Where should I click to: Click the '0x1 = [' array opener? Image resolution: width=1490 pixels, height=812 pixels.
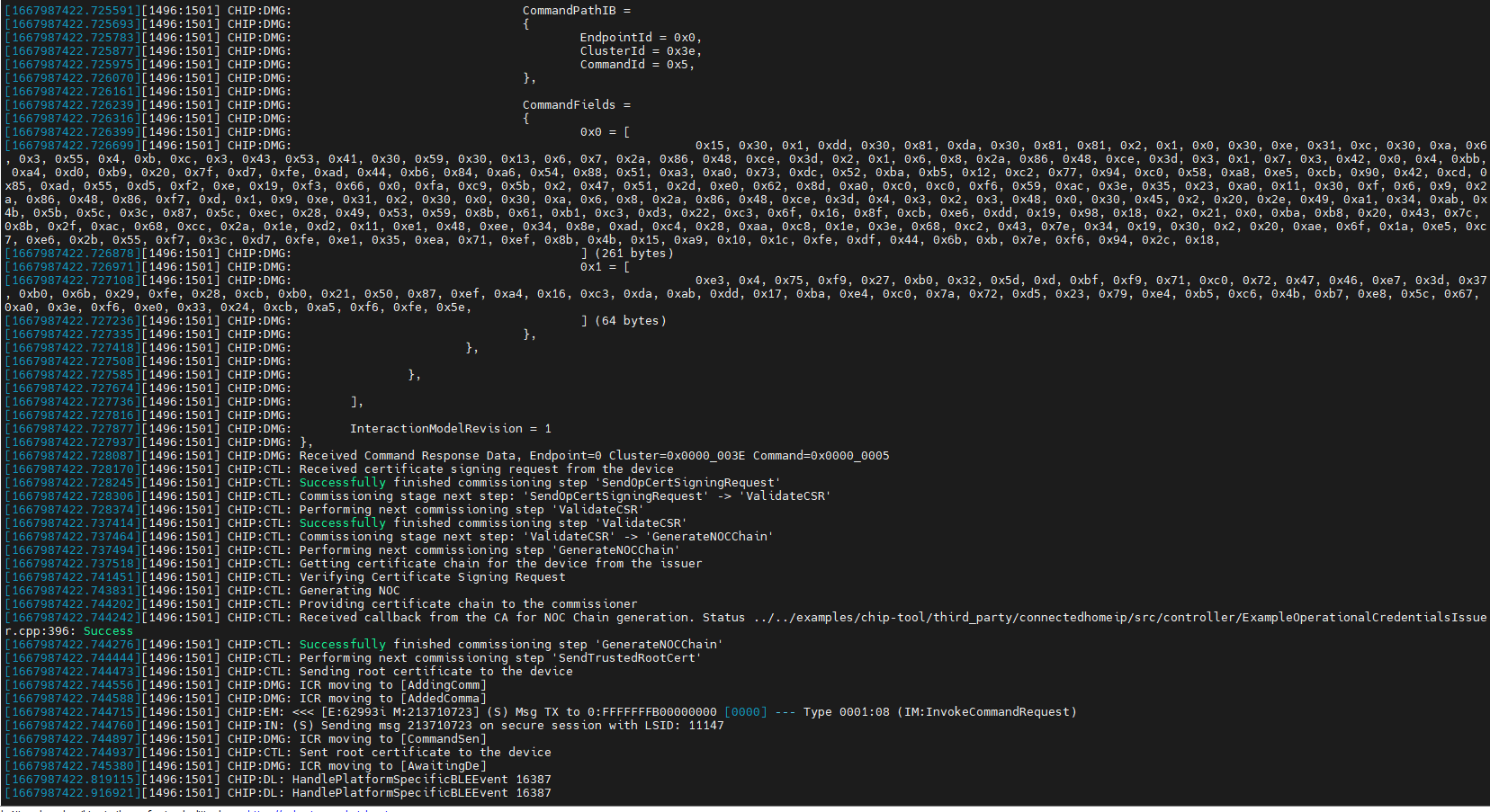click(606, 267)
